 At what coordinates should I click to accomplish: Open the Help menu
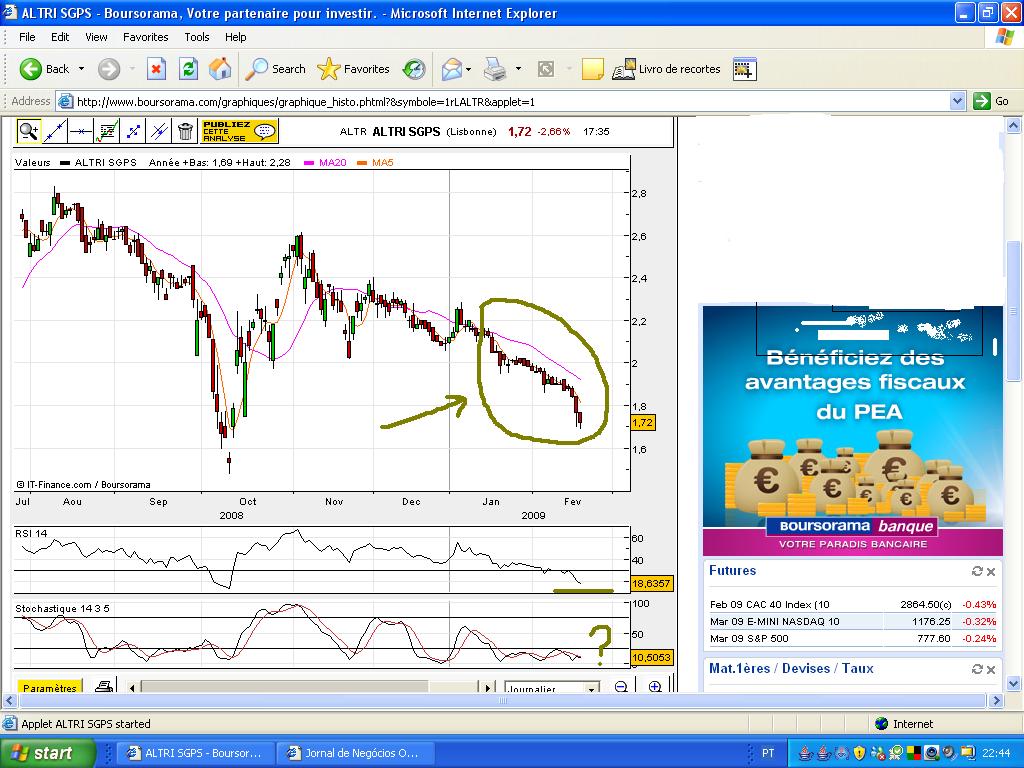pos(236,37)
